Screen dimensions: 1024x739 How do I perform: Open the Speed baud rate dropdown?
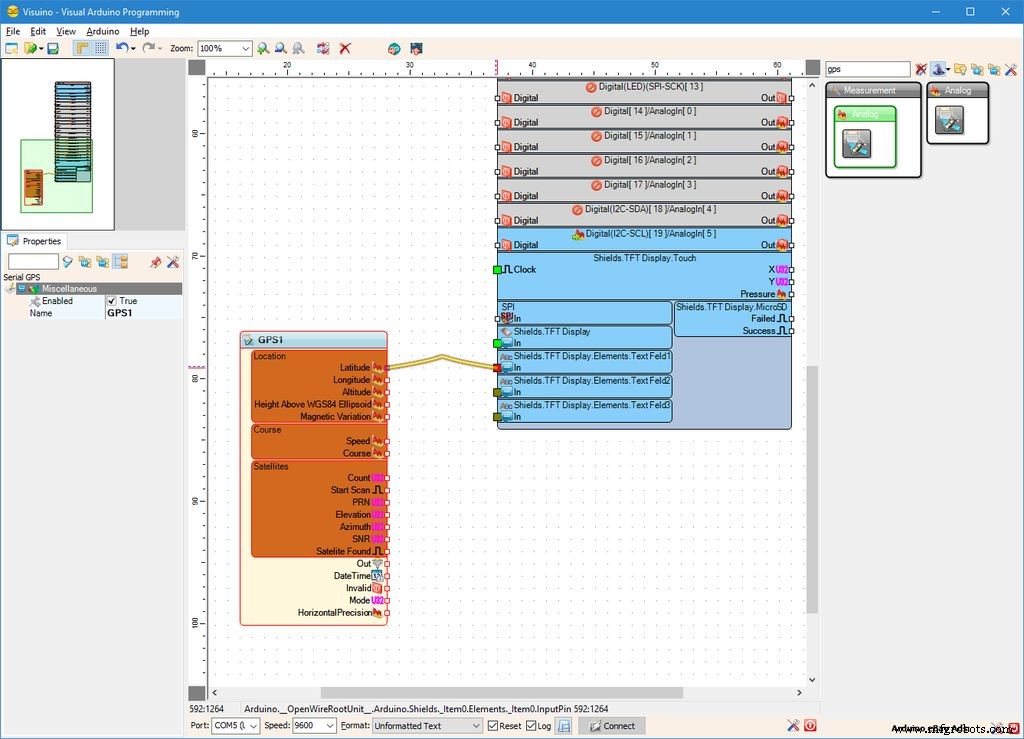[x=330, y=726]
